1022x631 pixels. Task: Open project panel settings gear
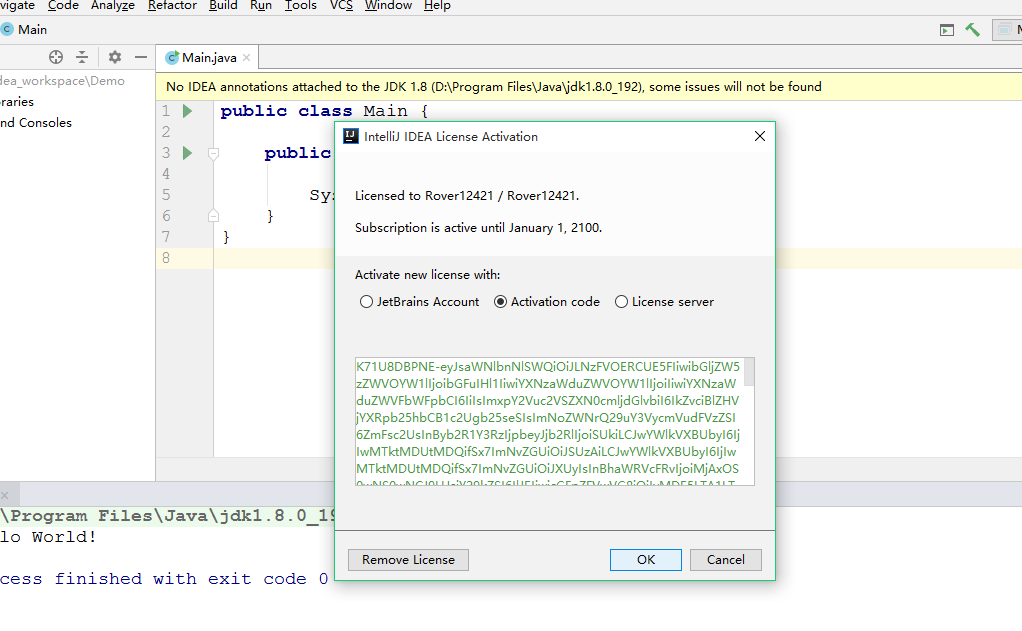[x=115, y=57]
